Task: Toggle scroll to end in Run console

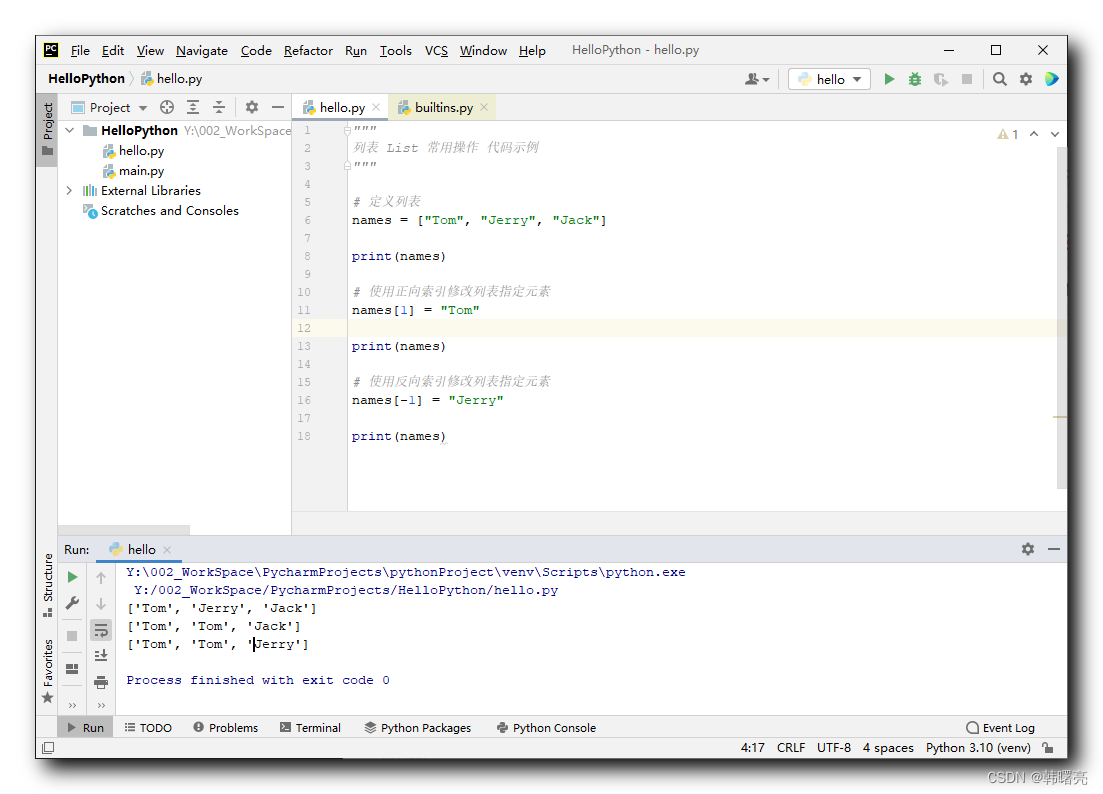Action: pos(101,655)
